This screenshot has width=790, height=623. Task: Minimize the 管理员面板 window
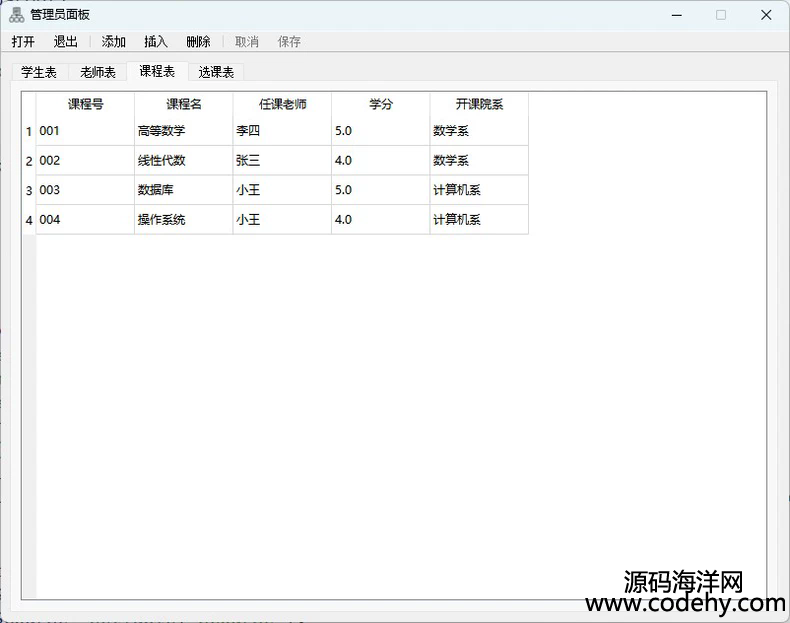tap(677, 15)
